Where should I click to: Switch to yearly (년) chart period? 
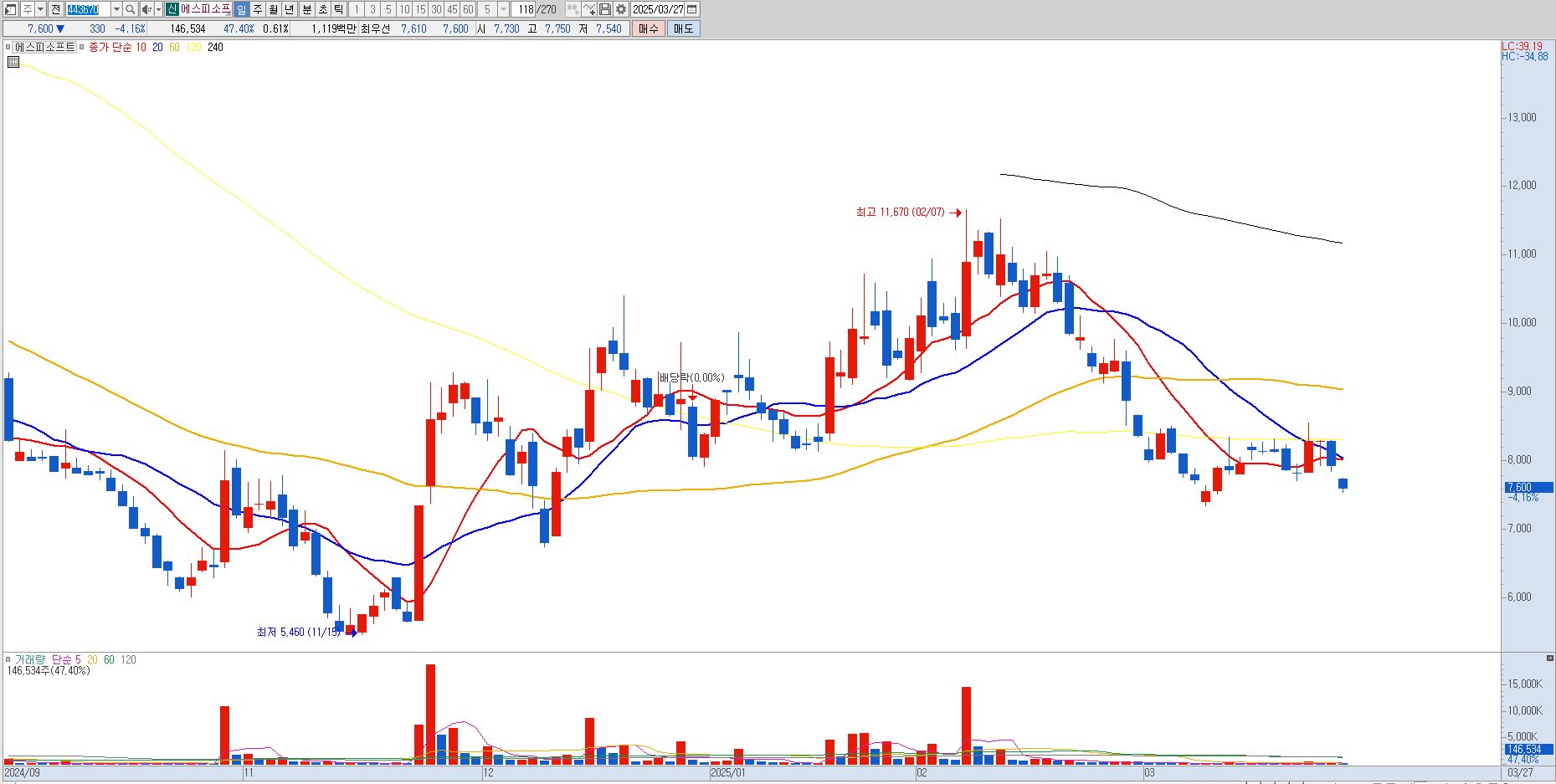click(290, 9)
